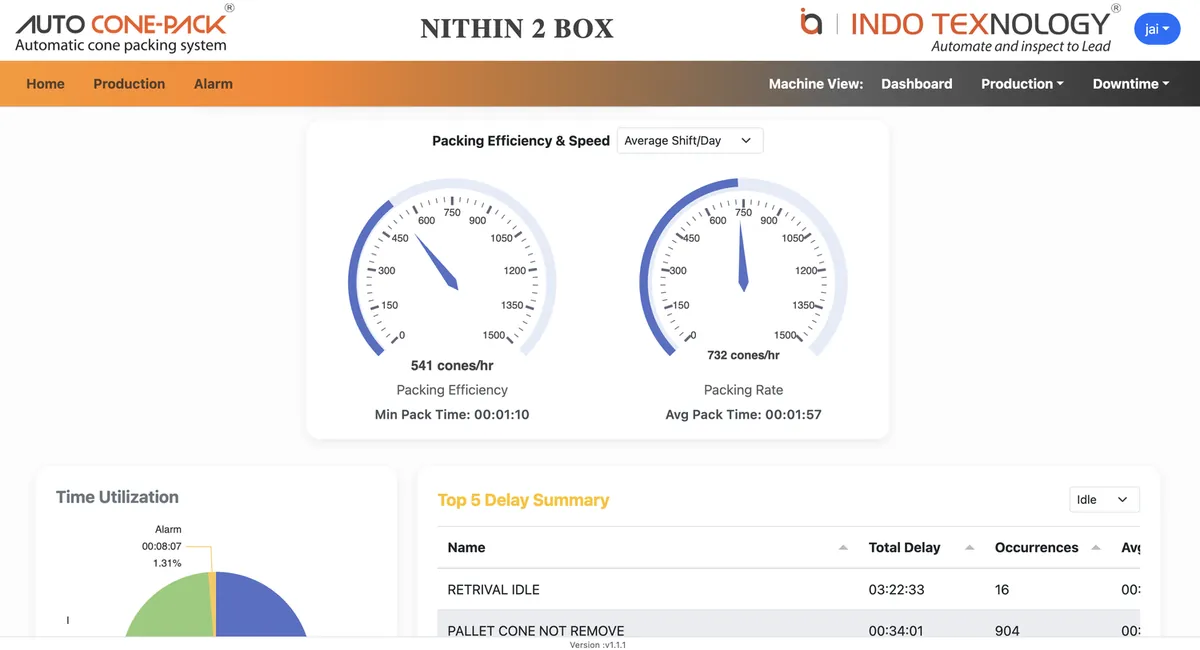Click the Packing Rate gauge
Screen dimensions: 1200x650
click(743, 270)
